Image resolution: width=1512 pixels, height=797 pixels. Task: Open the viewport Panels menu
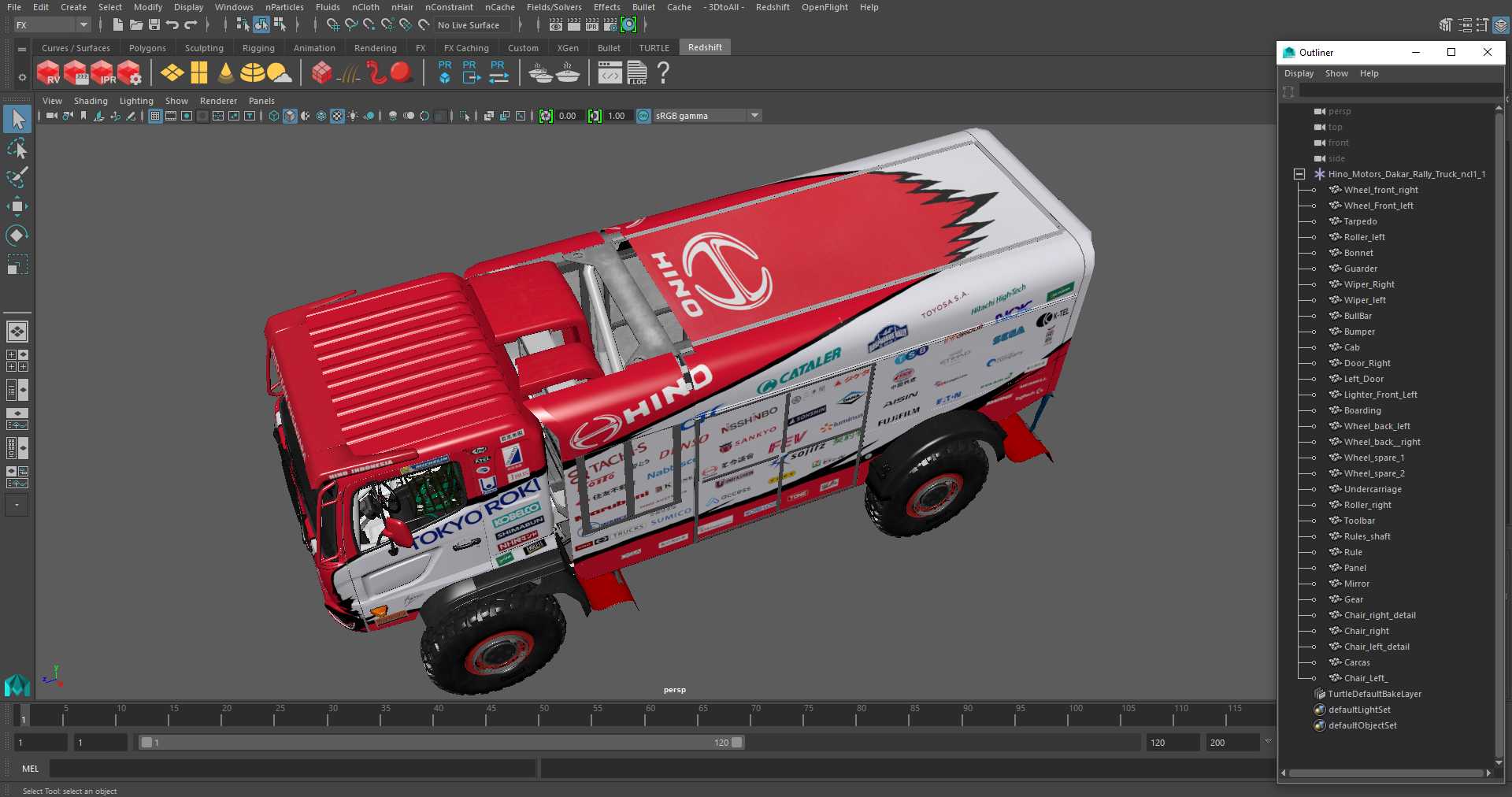(261, 101)
